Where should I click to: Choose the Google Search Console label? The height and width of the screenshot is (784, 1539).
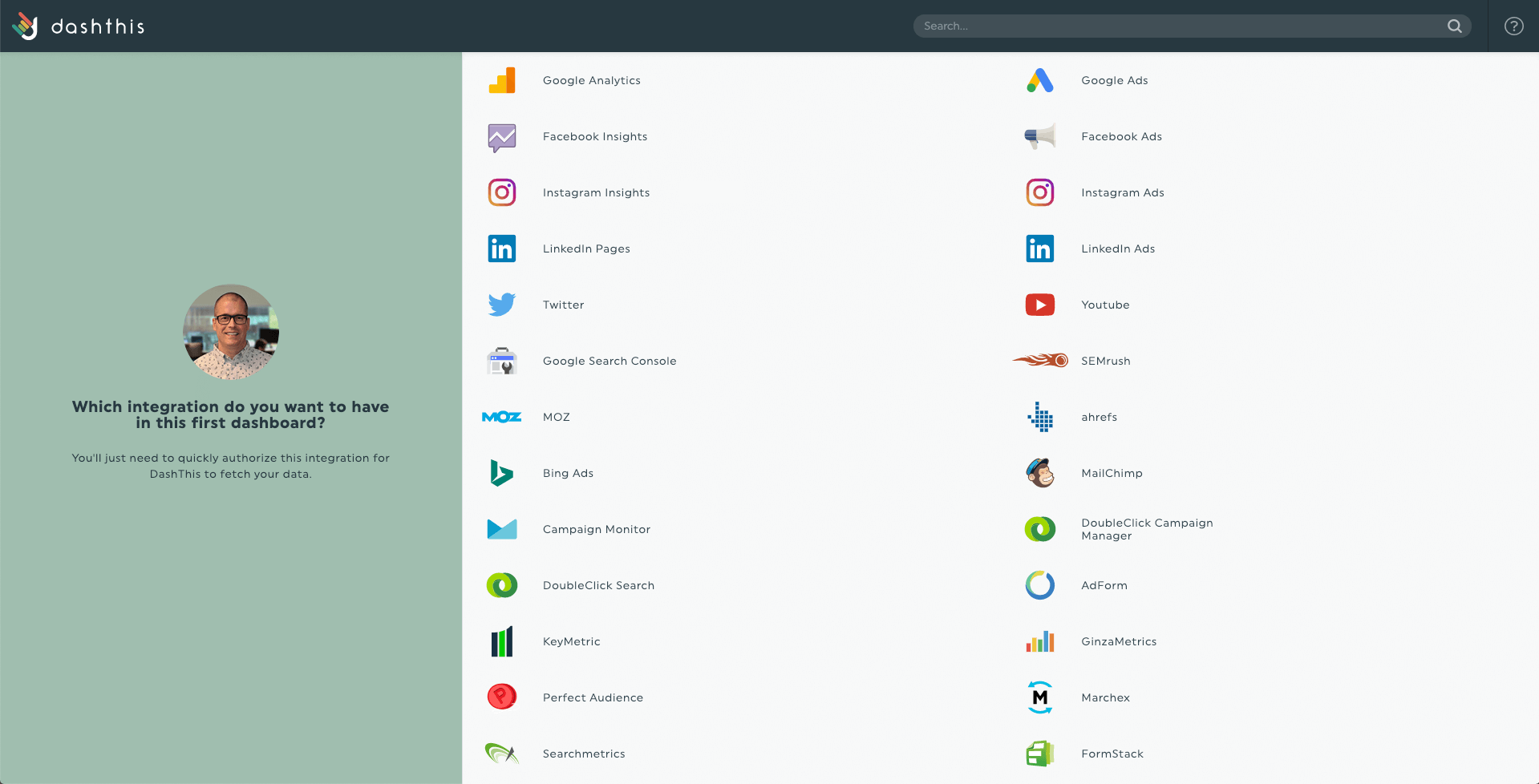click(610, 361)
